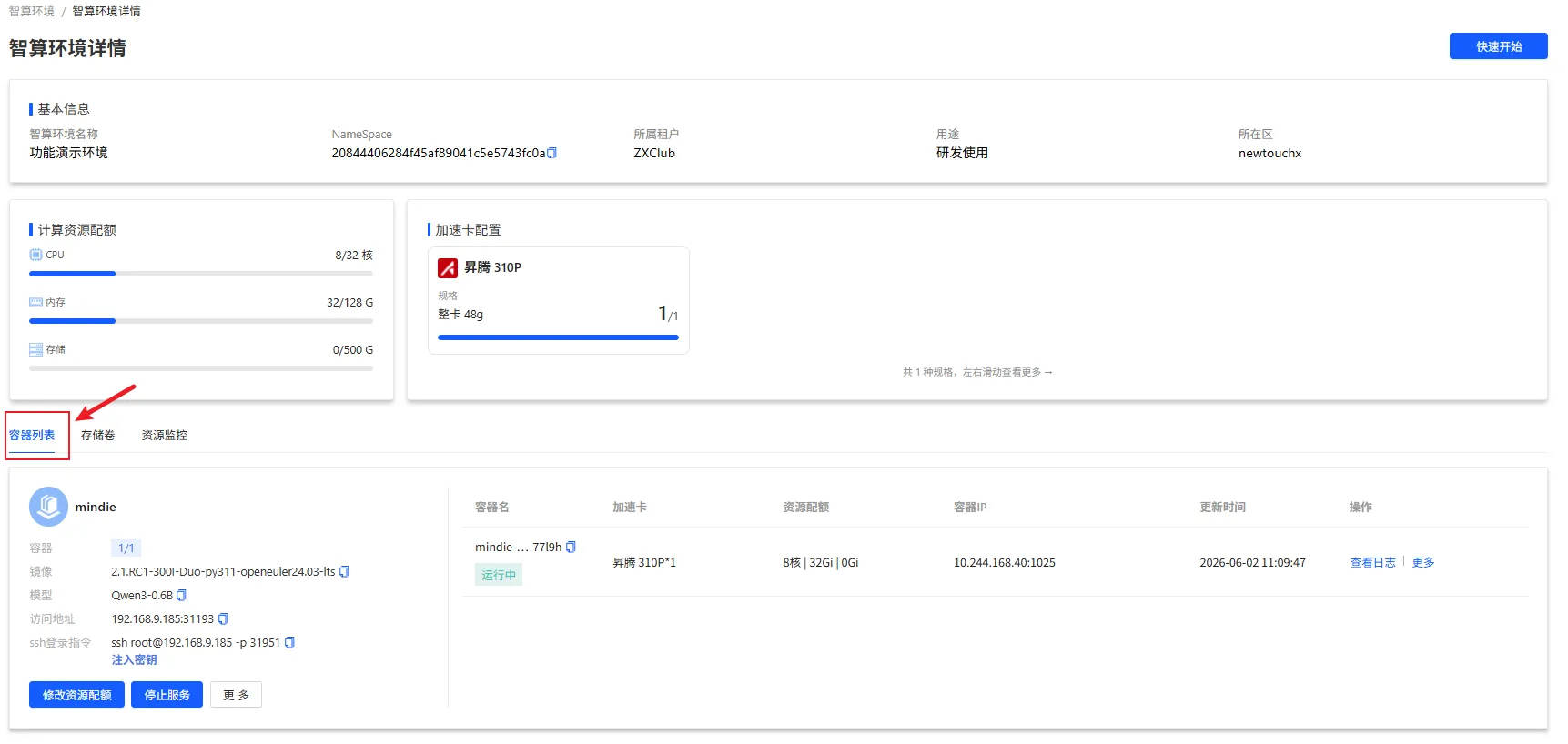This screenshot has height=744, width=1568.
Task: Click environment name 功能演示环境
Action: point(68,153)
